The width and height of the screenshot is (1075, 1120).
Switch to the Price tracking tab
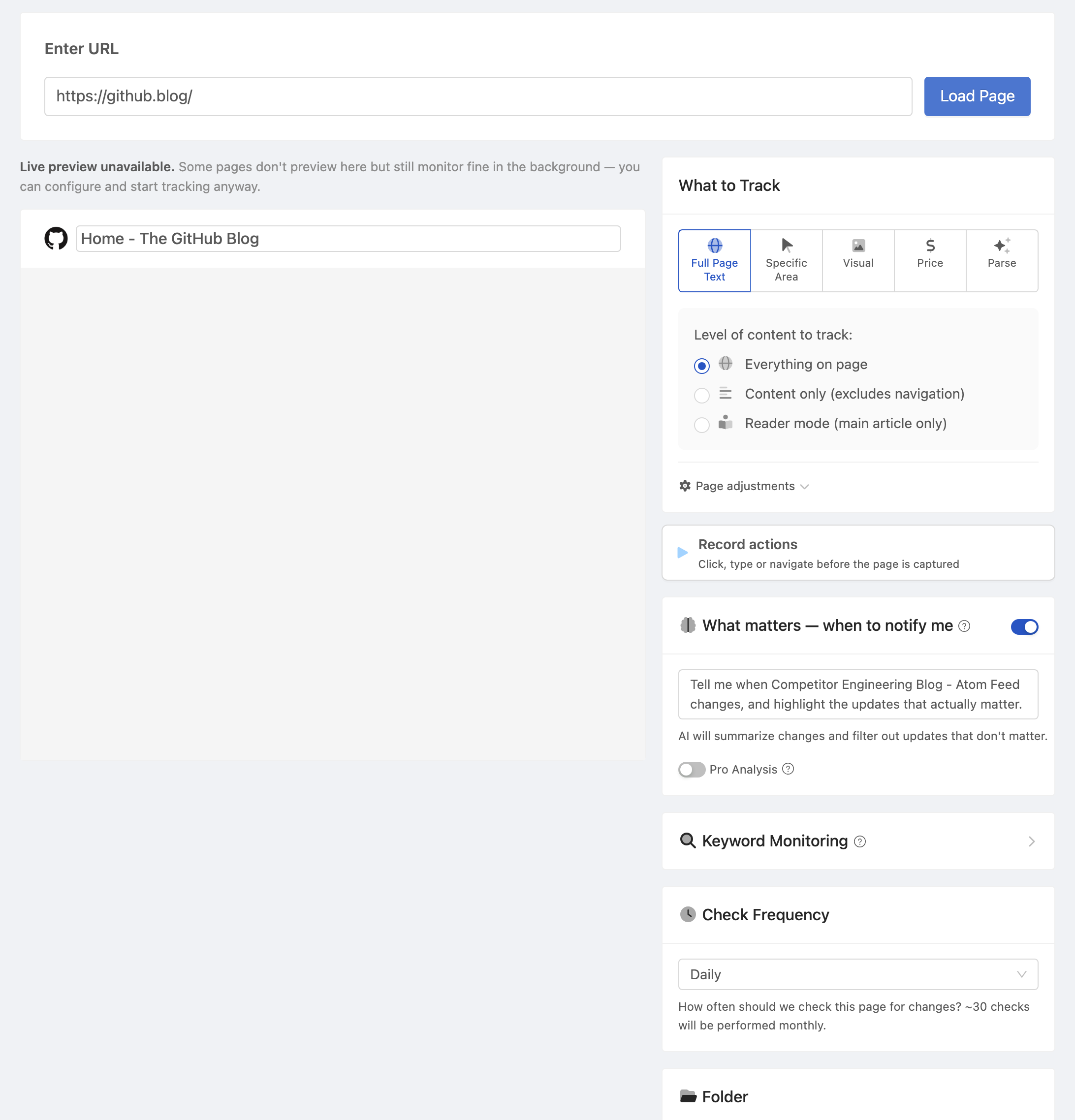point(930,261)
